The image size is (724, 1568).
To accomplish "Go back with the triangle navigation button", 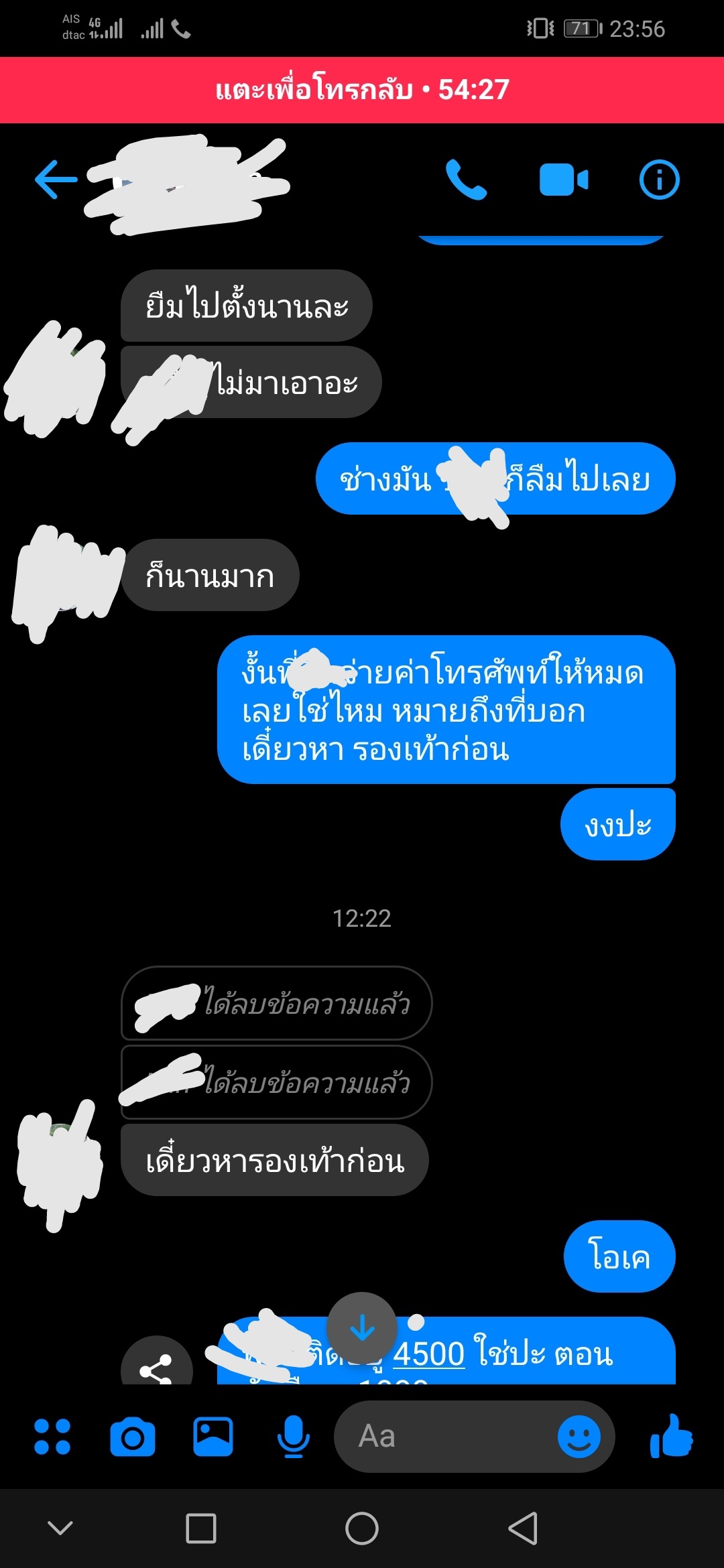I will (523, 1528).
